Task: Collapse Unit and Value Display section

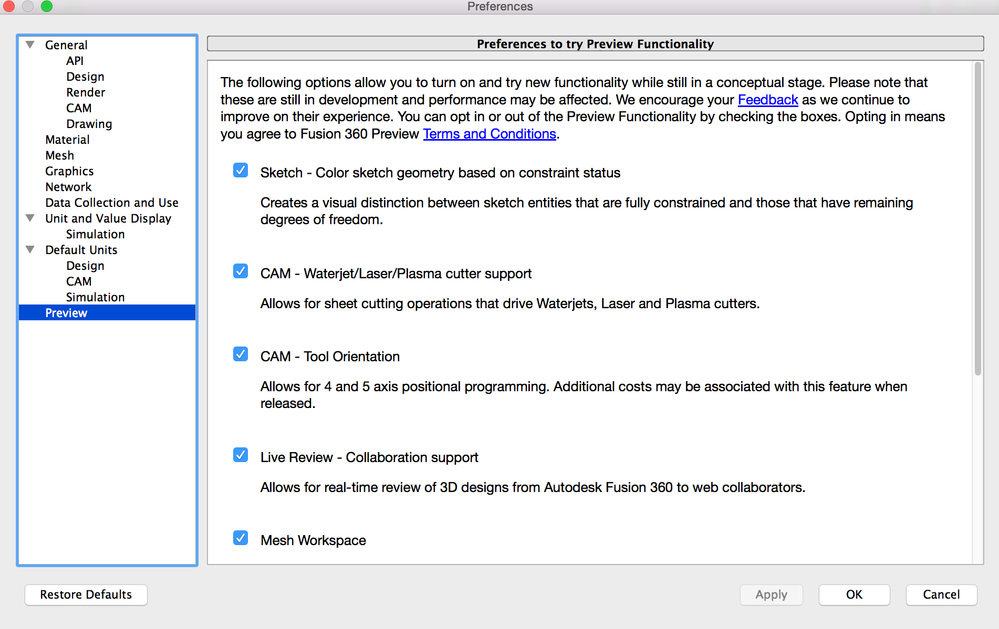Action: pos(30,218)
